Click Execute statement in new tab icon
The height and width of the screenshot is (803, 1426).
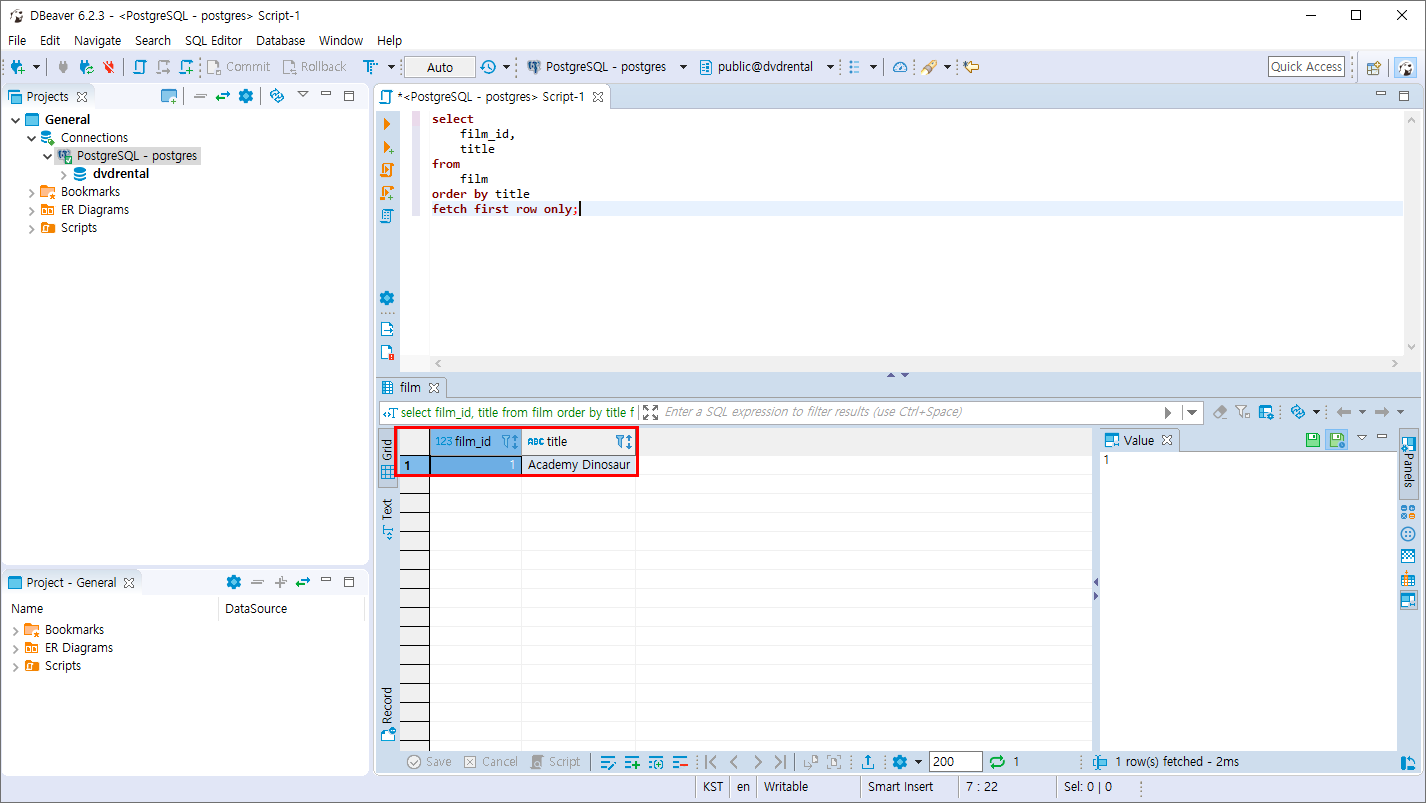tap(387, 147)
